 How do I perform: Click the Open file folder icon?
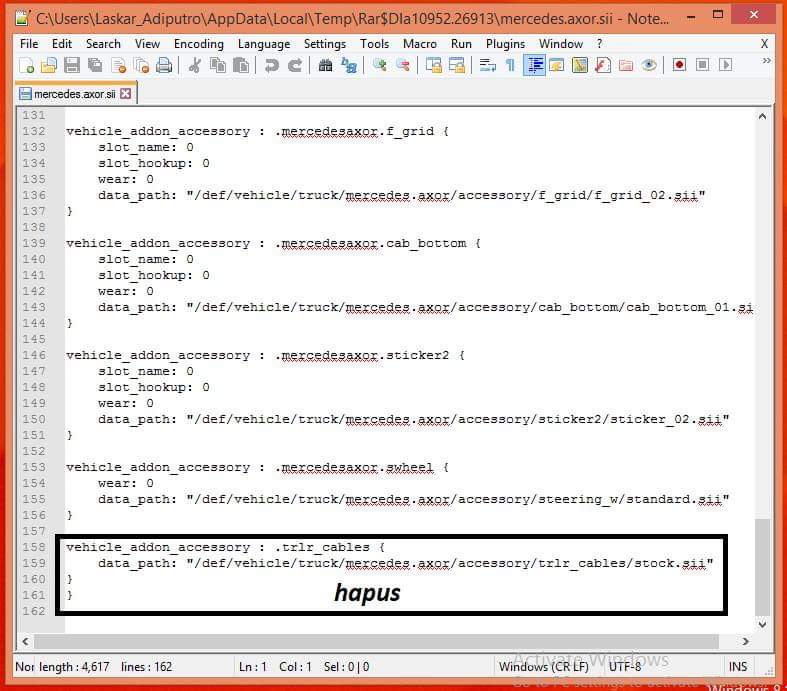pyautogui.click(x=49, y=65)
